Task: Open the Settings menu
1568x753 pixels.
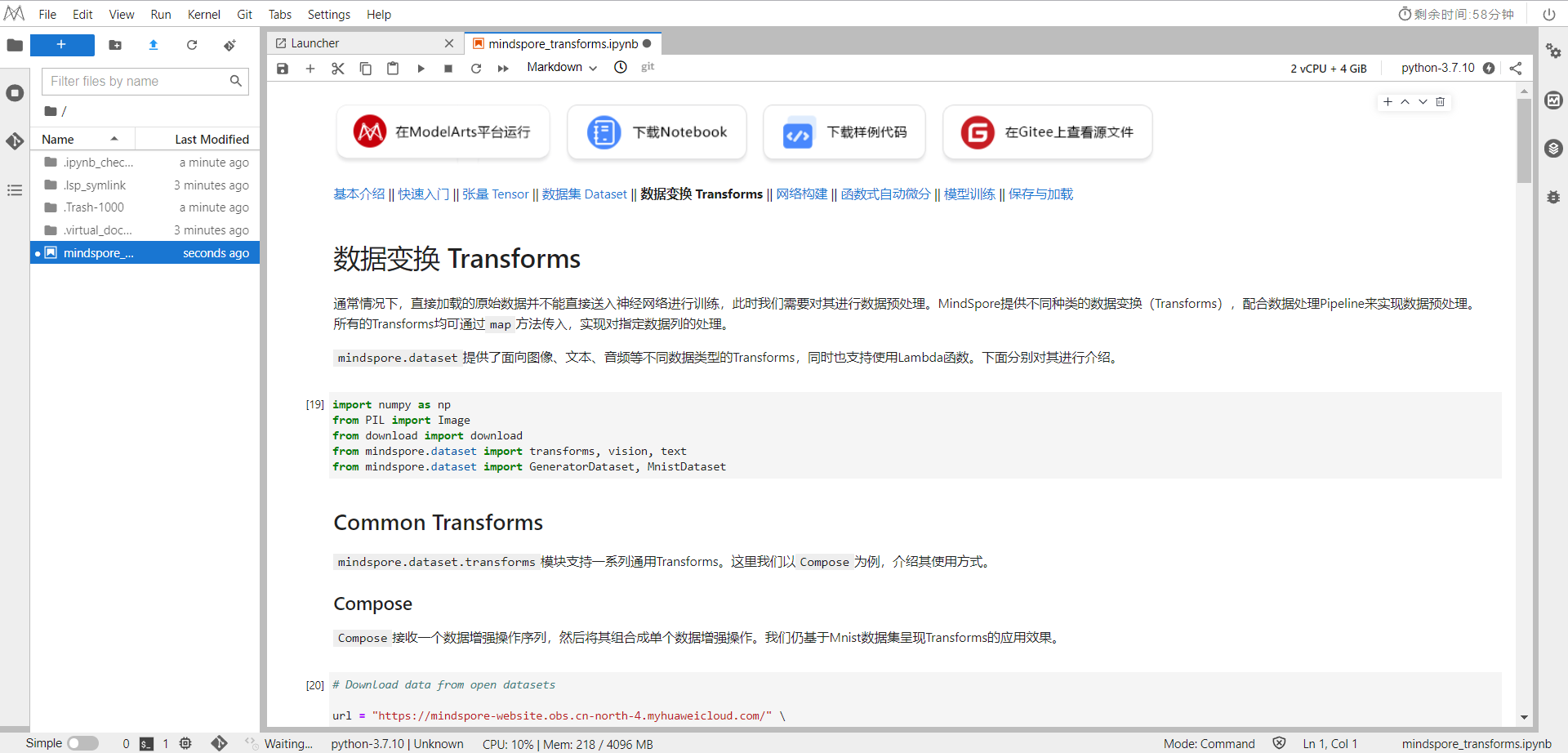Action: [x=329, y=15]
